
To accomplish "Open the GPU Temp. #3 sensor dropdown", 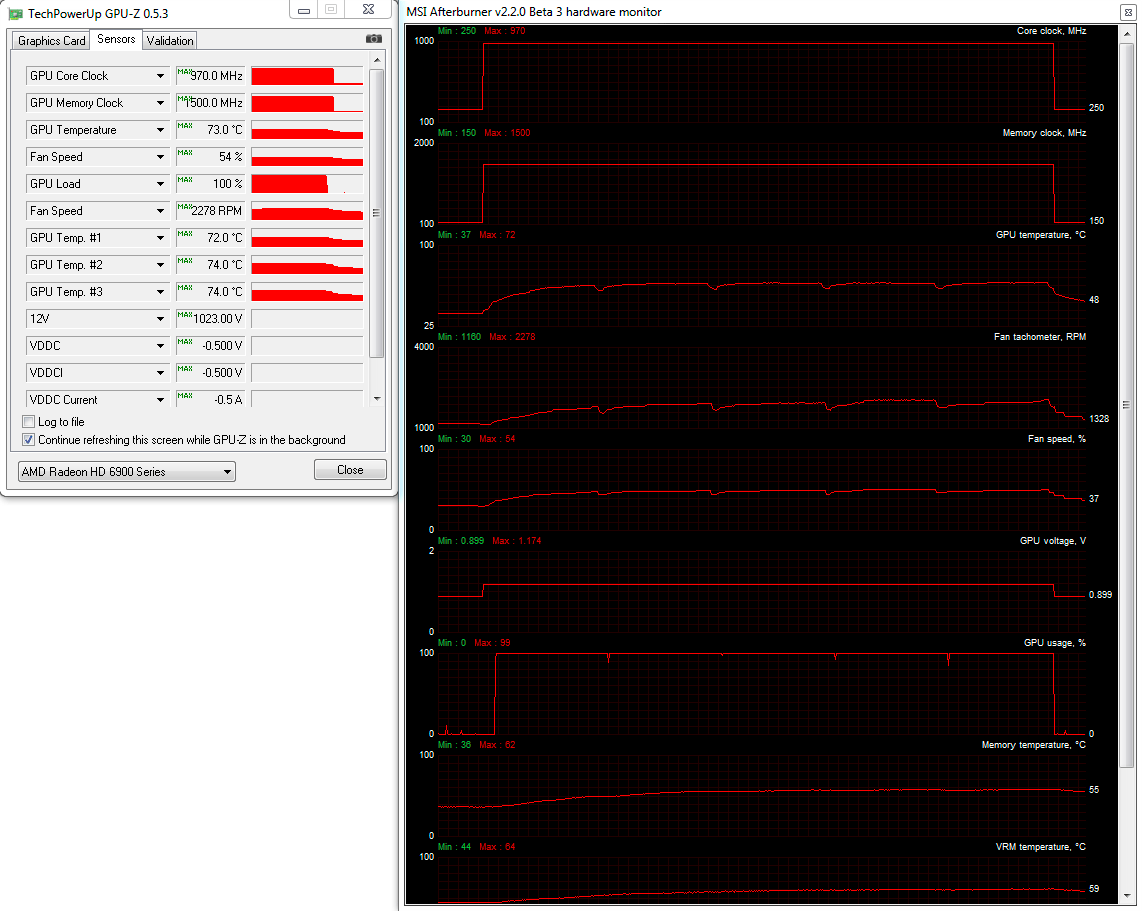I will coord(160,291).
